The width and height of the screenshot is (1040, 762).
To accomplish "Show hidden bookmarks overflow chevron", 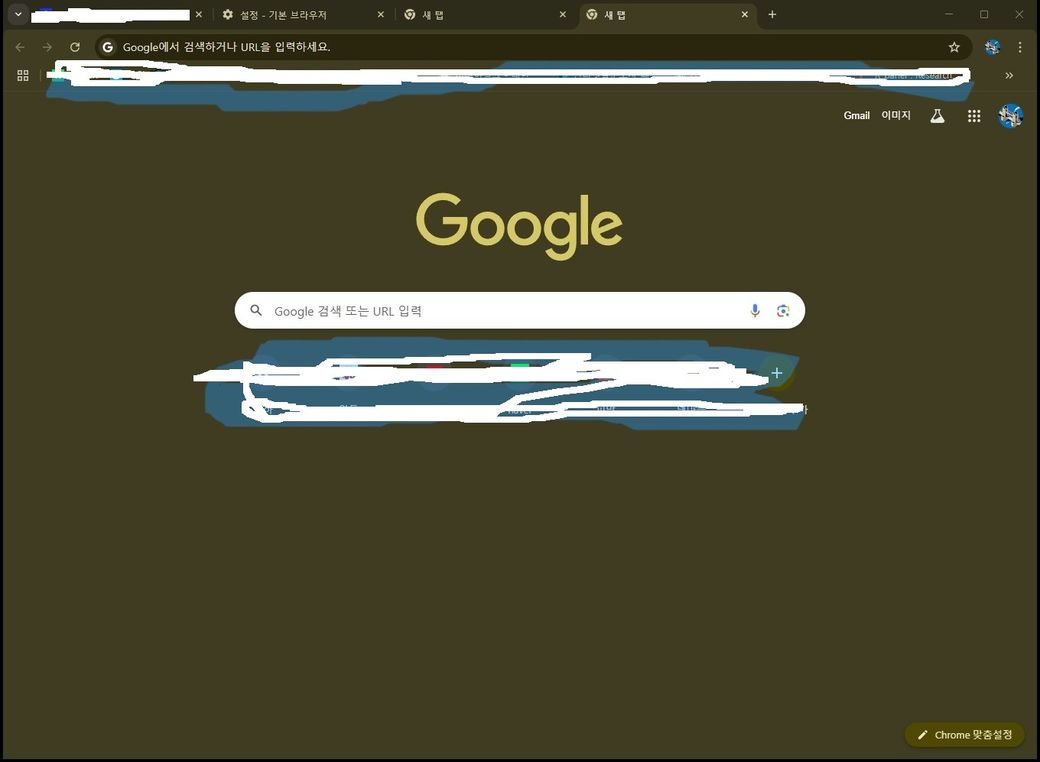I will [x=1009, y=75].
